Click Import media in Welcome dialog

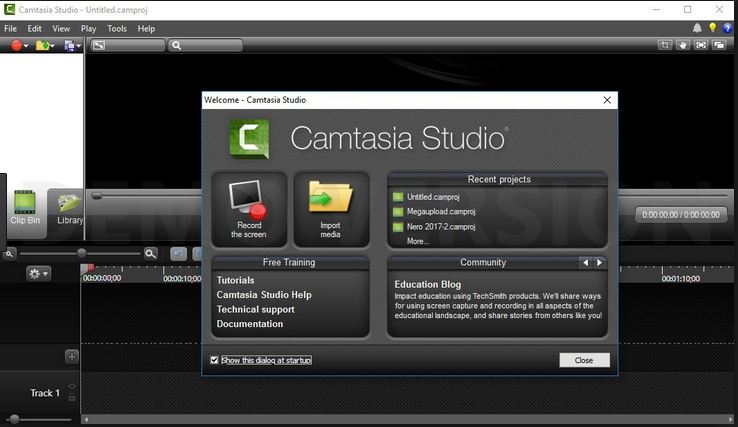[331, 209]
